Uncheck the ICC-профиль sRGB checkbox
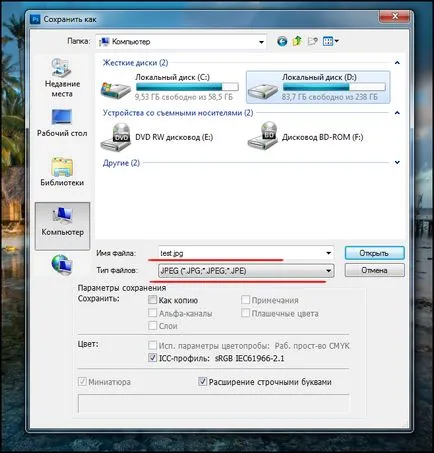 [152, 358]
